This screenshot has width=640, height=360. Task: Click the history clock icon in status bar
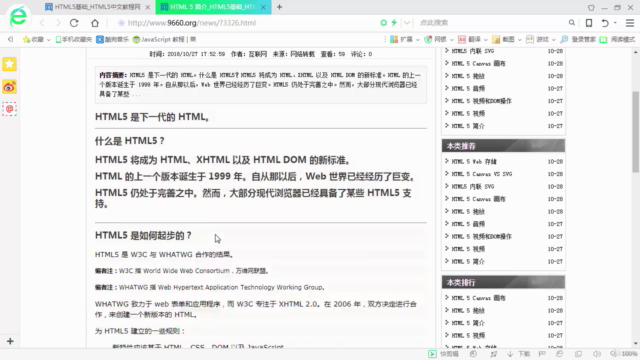tap(473, 354)
